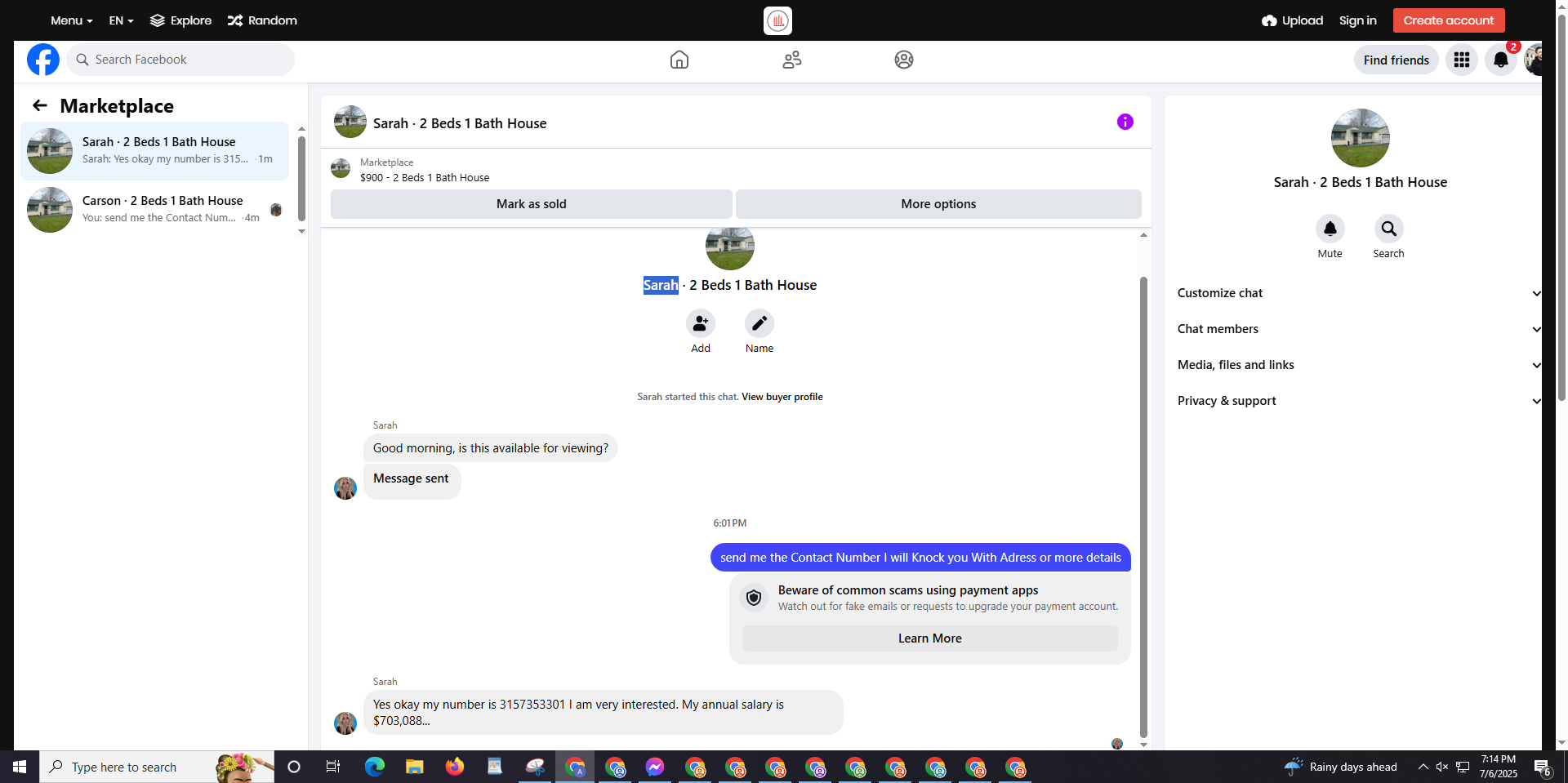
Task: Open the EN language dropdown
Action: click(x=121, y=20)
